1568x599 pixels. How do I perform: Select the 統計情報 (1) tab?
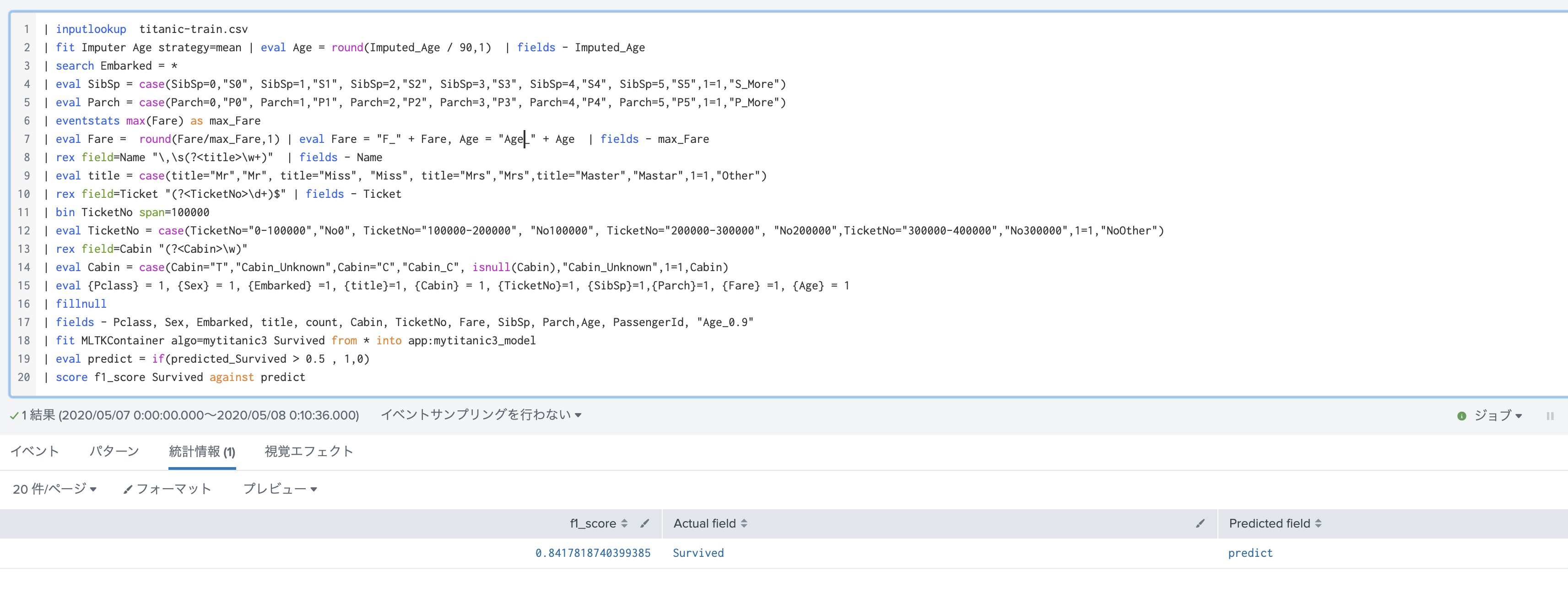(201, 452)
